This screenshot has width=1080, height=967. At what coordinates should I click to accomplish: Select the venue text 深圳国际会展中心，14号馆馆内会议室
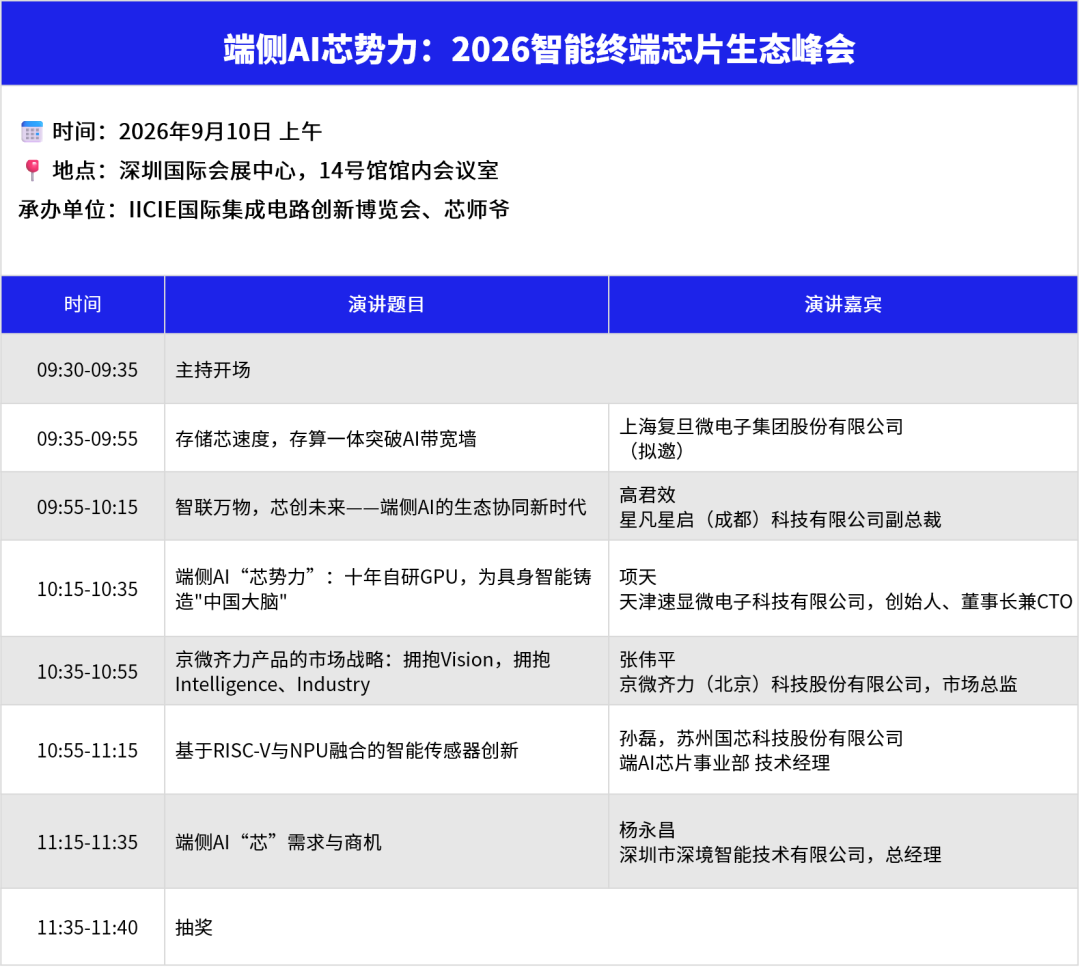[309, 170]
